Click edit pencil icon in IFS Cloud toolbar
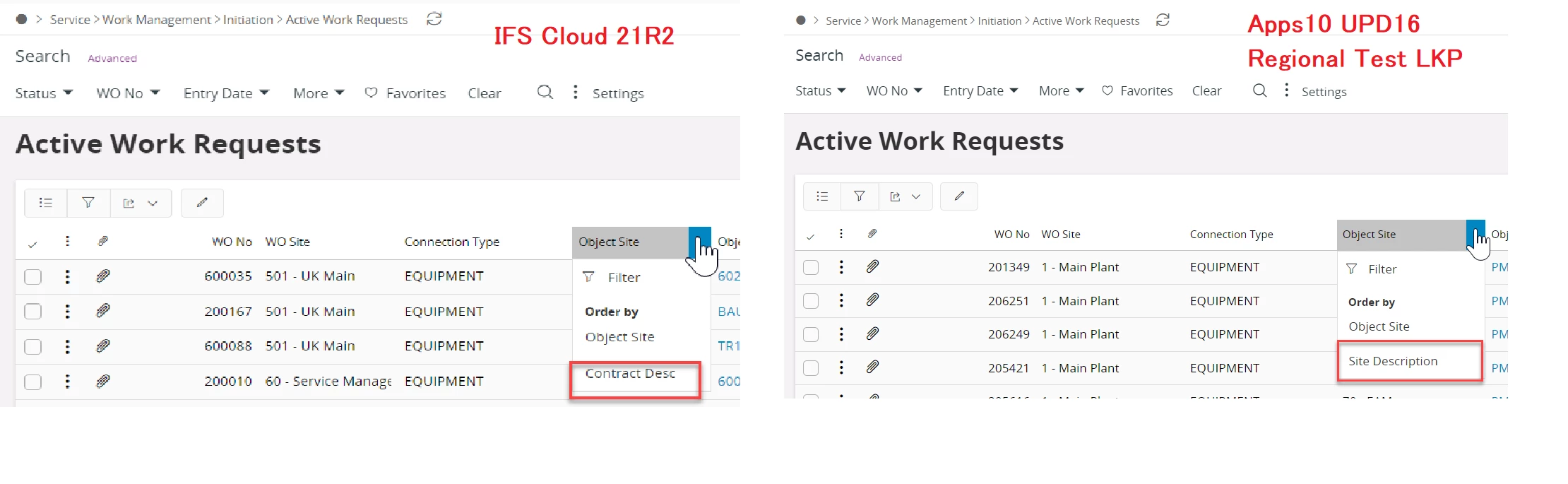The image size is (1568, 484). click(x=202, y=203)
